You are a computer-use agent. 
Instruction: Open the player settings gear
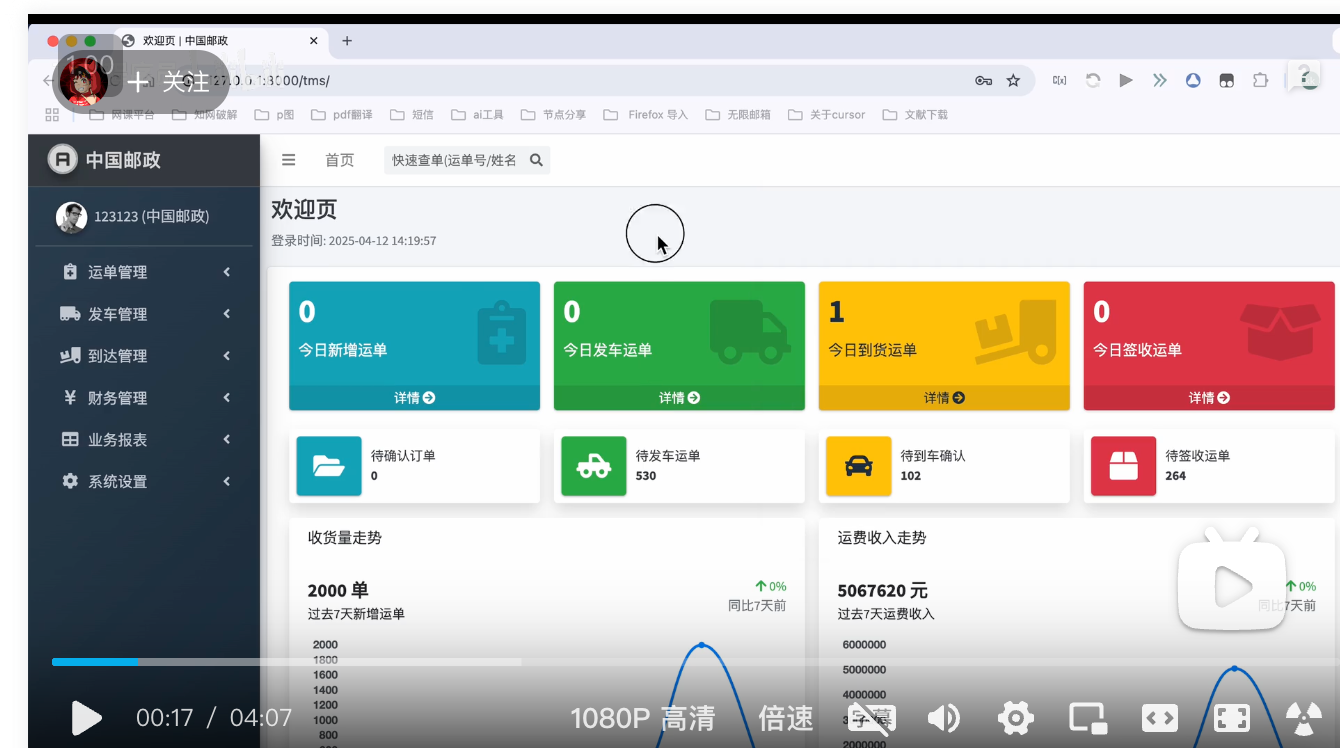1015,718
